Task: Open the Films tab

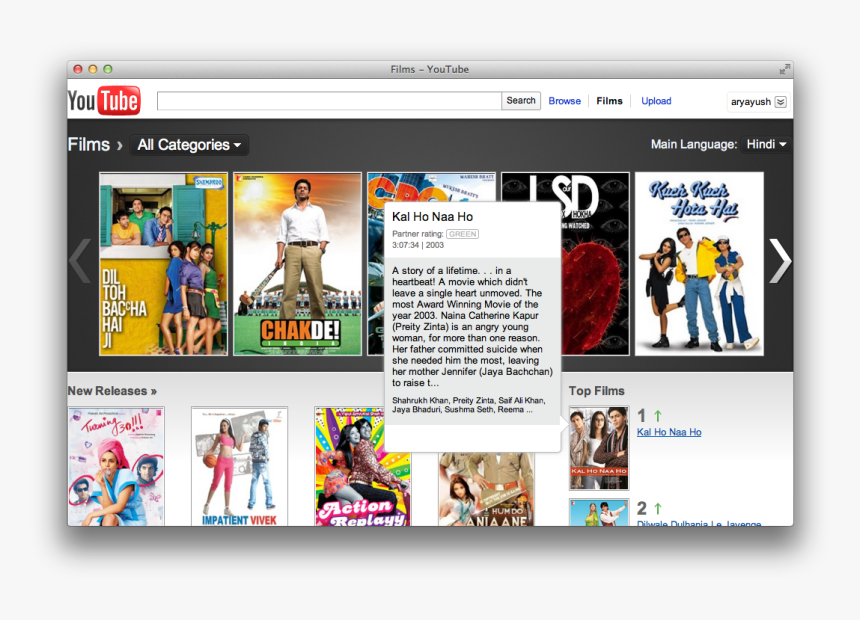Action: pyautogui.click(x=609, y=101)
